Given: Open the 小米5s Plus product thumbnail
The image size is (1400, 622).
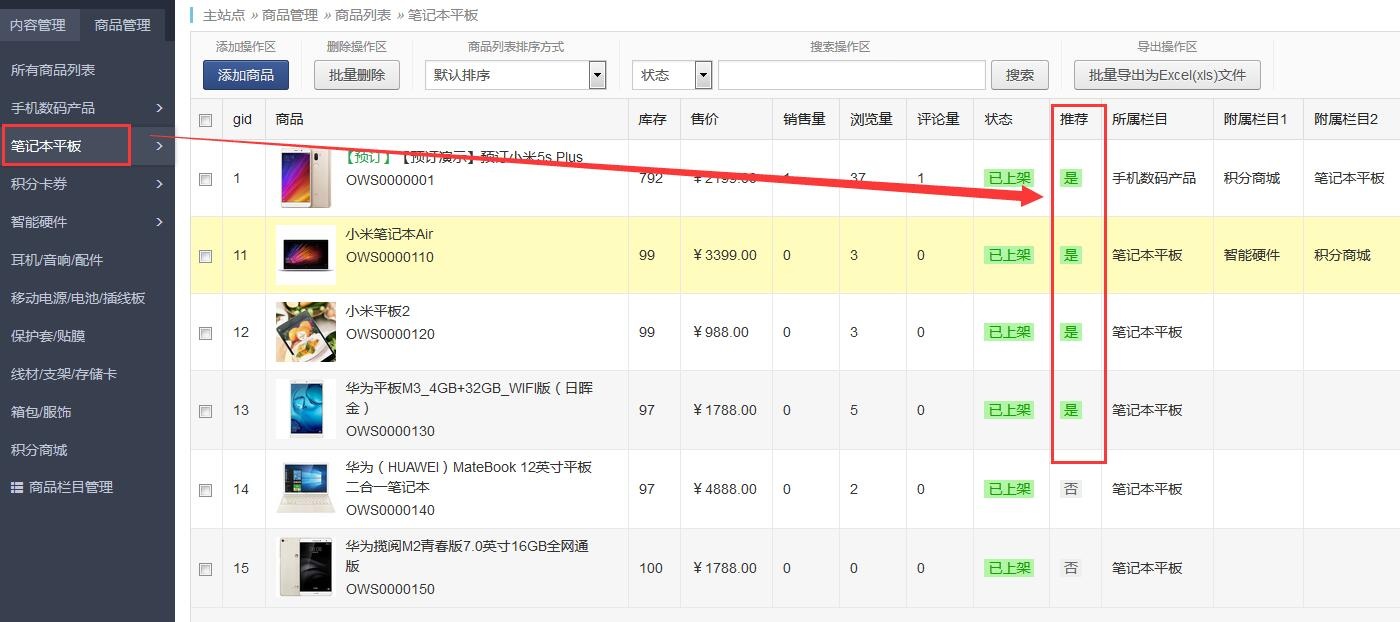Looking at the screenshot, I should [306, 178].
